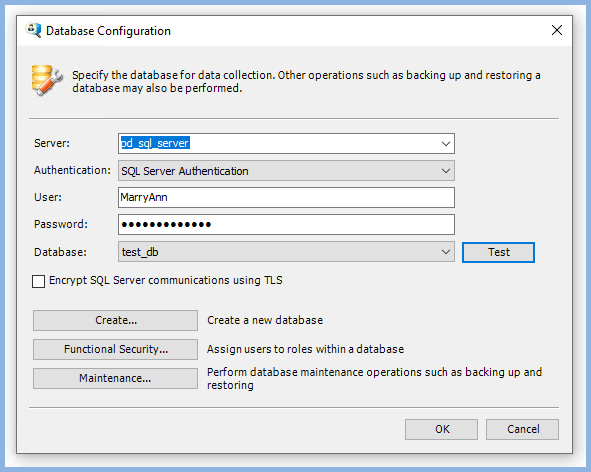Close the Database Configuration dialog
The height and width of the screenshot is (472, 591).
[557, 30]
